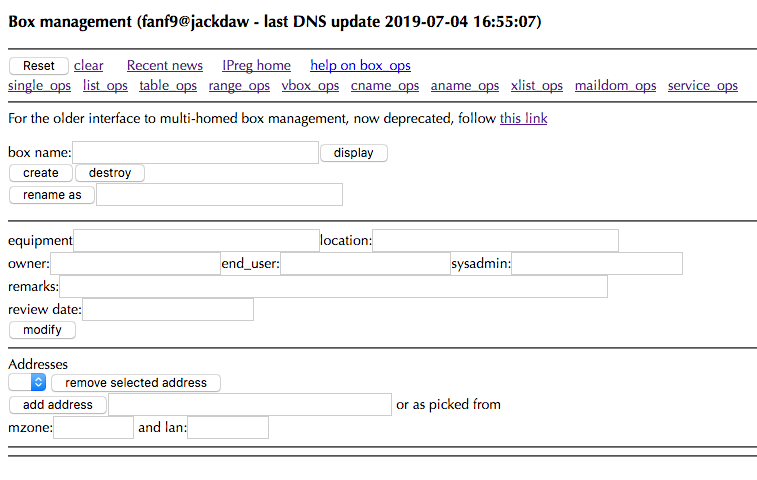This screenshot has width=757, height=480.
Task: Follow the deprecated interface 'this link'
Action: (x=524, y=119)
